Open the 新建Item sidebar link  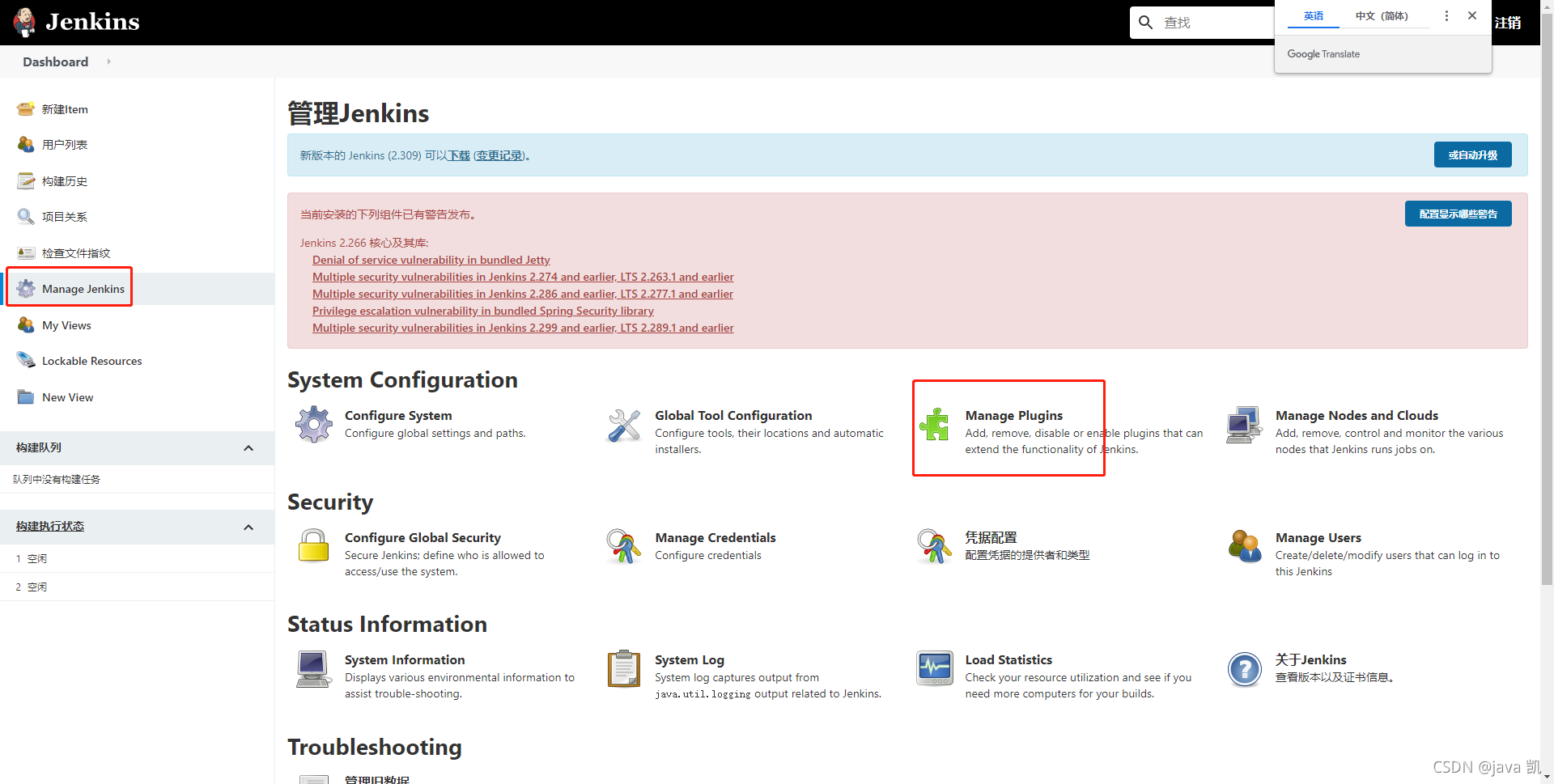pos(65,109)
